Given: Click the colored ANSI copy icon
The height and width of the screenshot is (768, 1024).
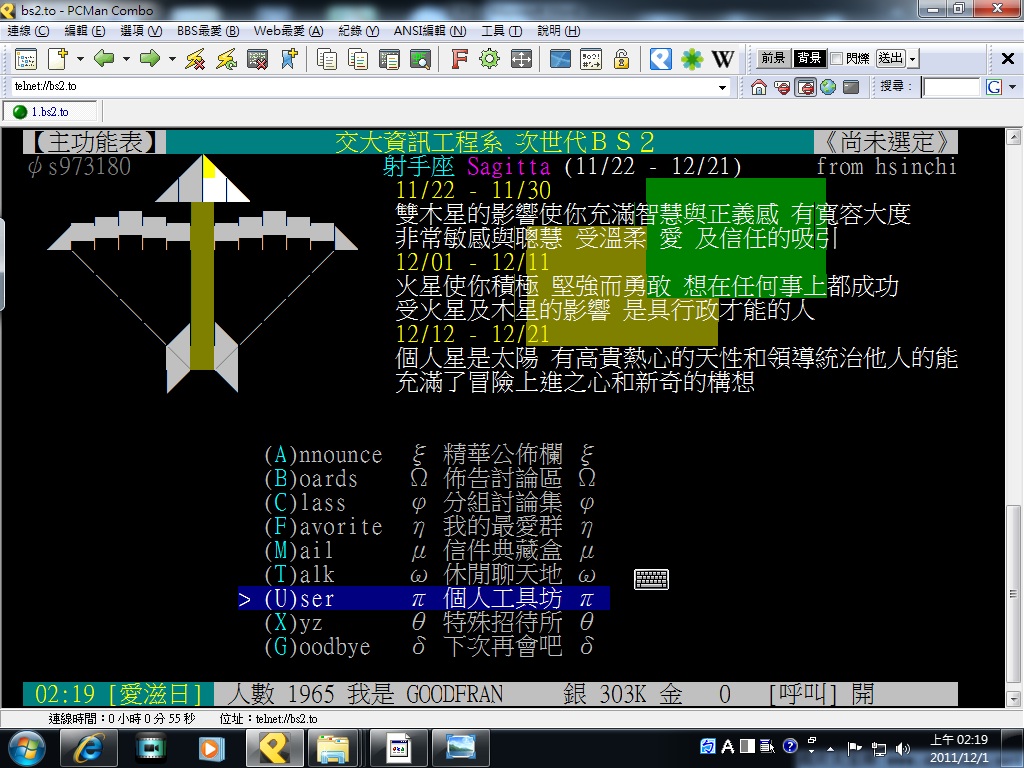Looking at the screenshot, I should [358, 59].
